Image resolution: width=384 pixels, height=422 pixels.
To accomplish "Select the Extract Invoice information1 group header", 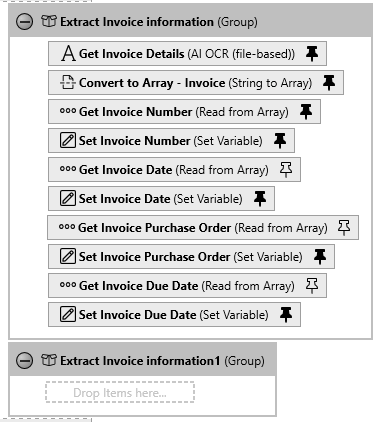I will (143, 360).
